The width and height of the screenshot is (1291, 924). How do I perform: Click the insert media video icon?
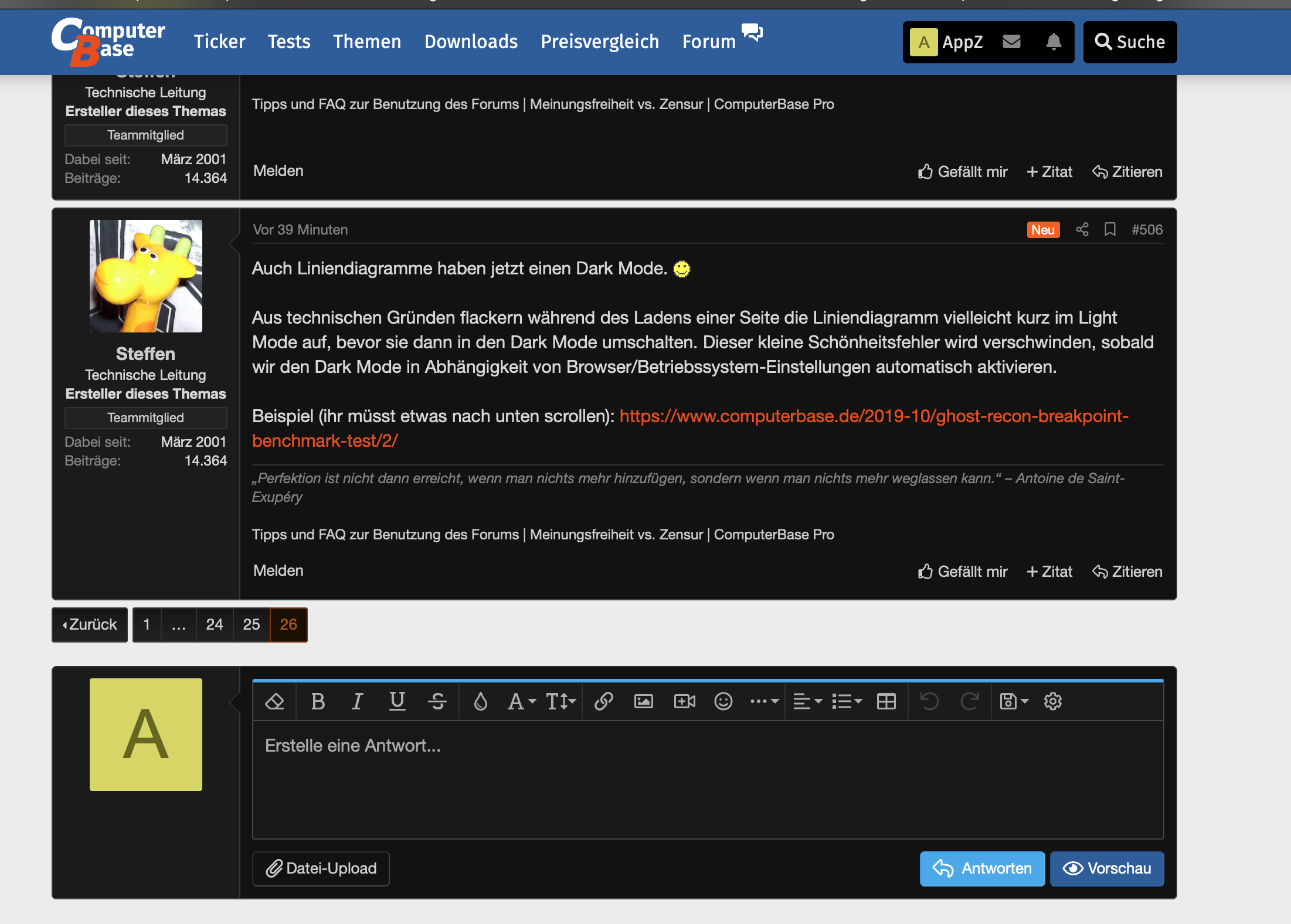[x=684, y=701]
